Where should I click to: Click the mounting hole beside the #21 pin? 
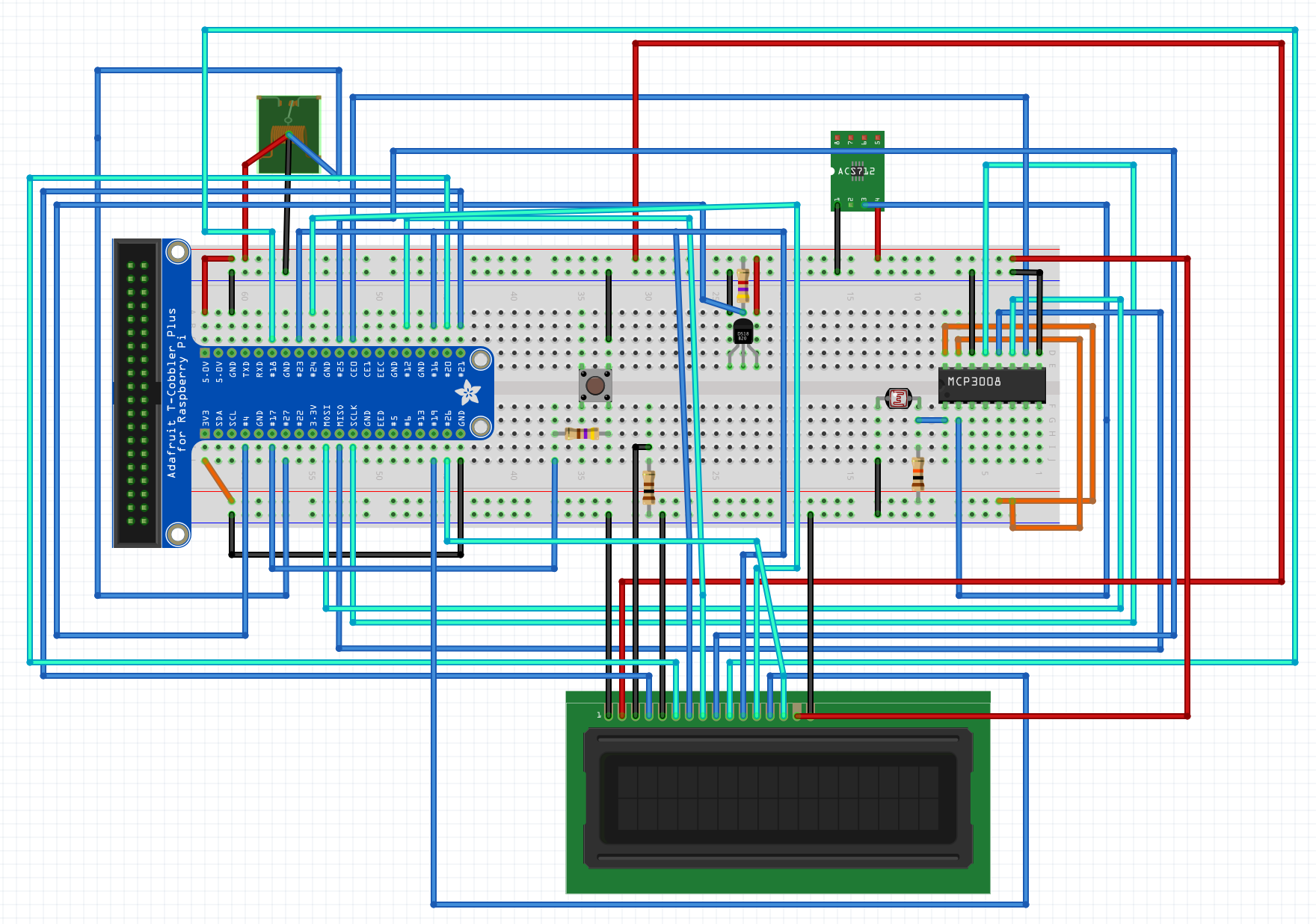click(x=481, y=360)
